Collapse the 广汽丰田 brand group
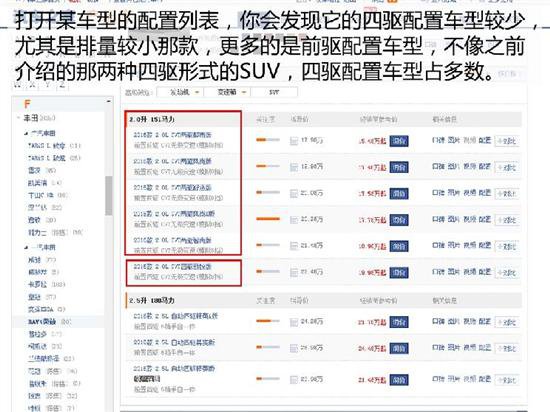The image size is (550, 412). pos(26,134)
